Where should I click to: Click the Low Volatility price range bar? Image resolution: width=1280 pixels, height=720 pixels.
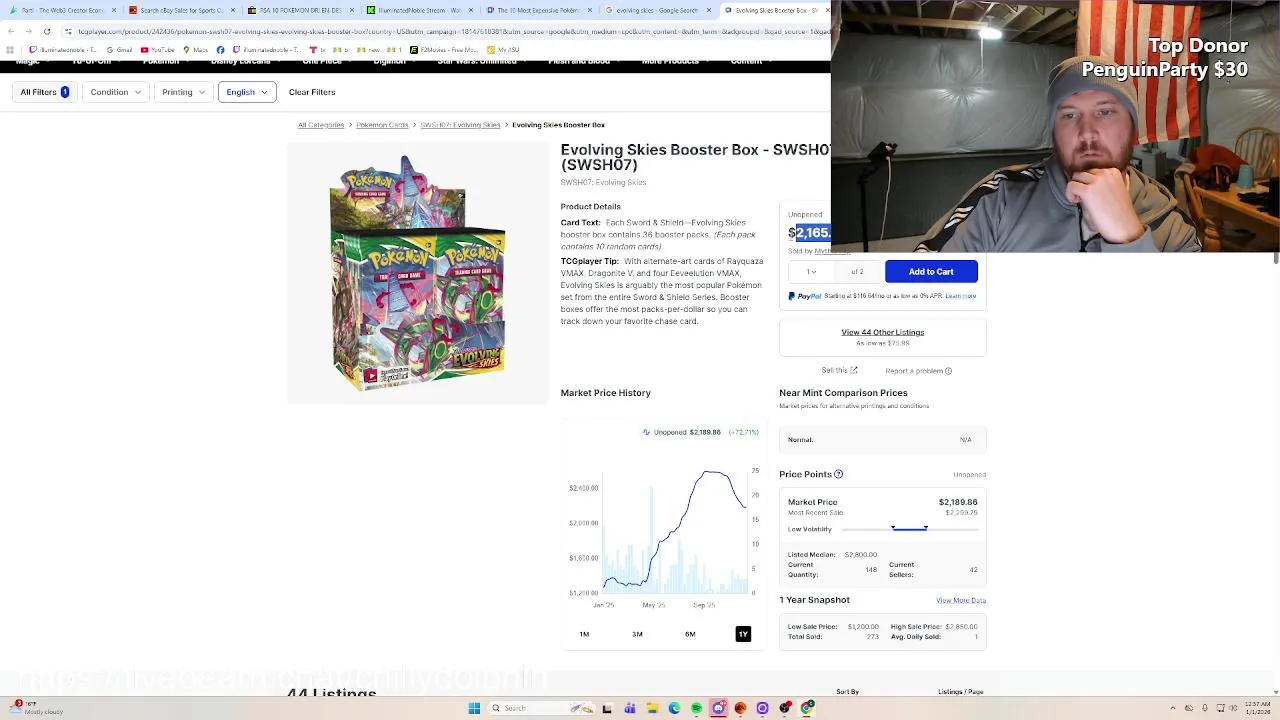point(909,529)
